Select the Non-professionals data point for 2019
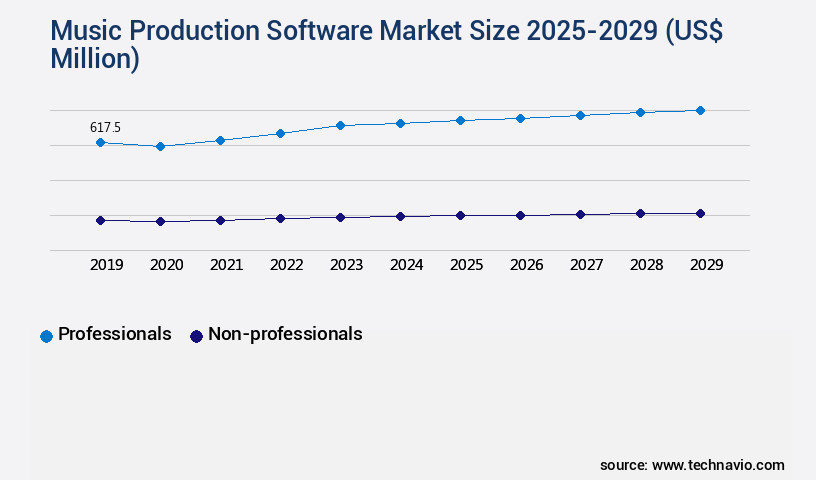 point(100,220)
